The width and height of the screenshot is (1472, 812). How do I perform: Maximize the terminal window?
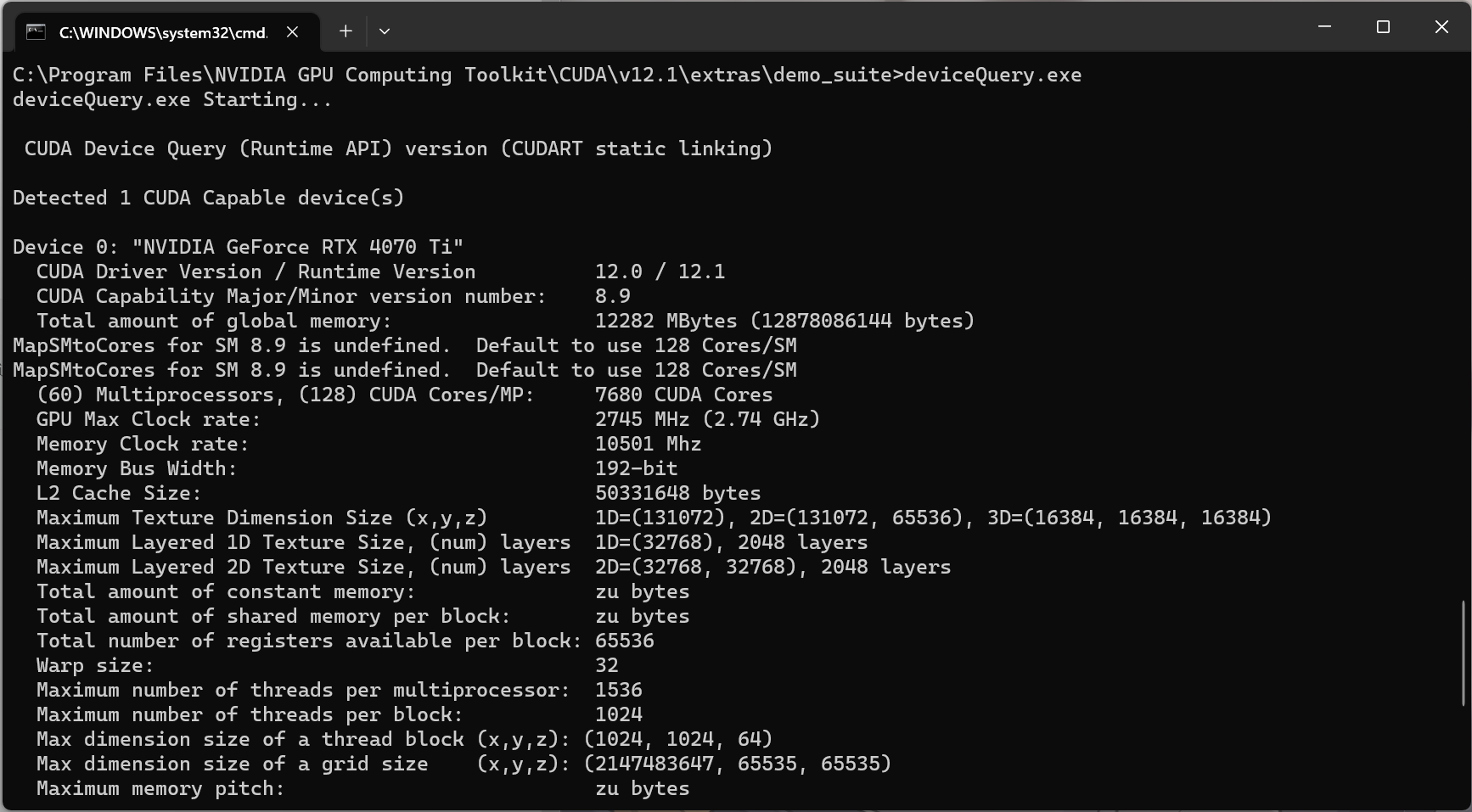tap(1383, 27)
